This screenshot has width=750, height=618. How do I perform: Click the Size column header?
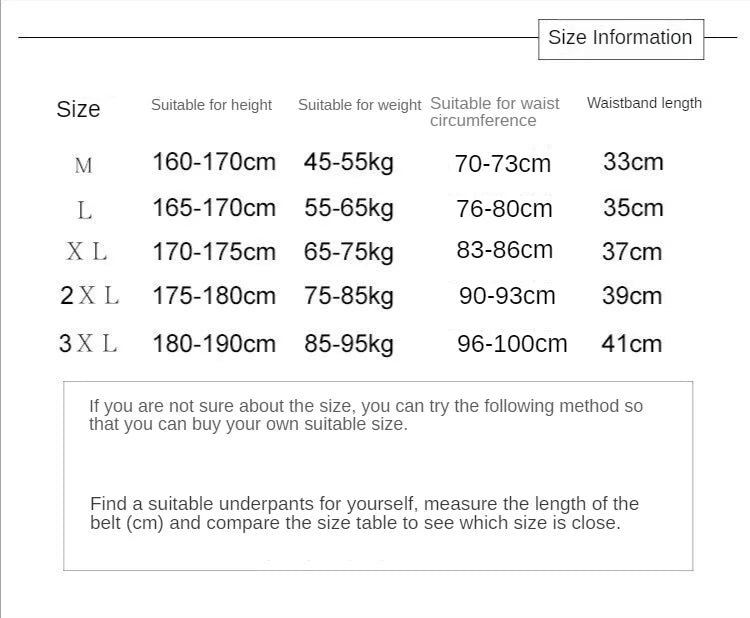pos(78,109)
